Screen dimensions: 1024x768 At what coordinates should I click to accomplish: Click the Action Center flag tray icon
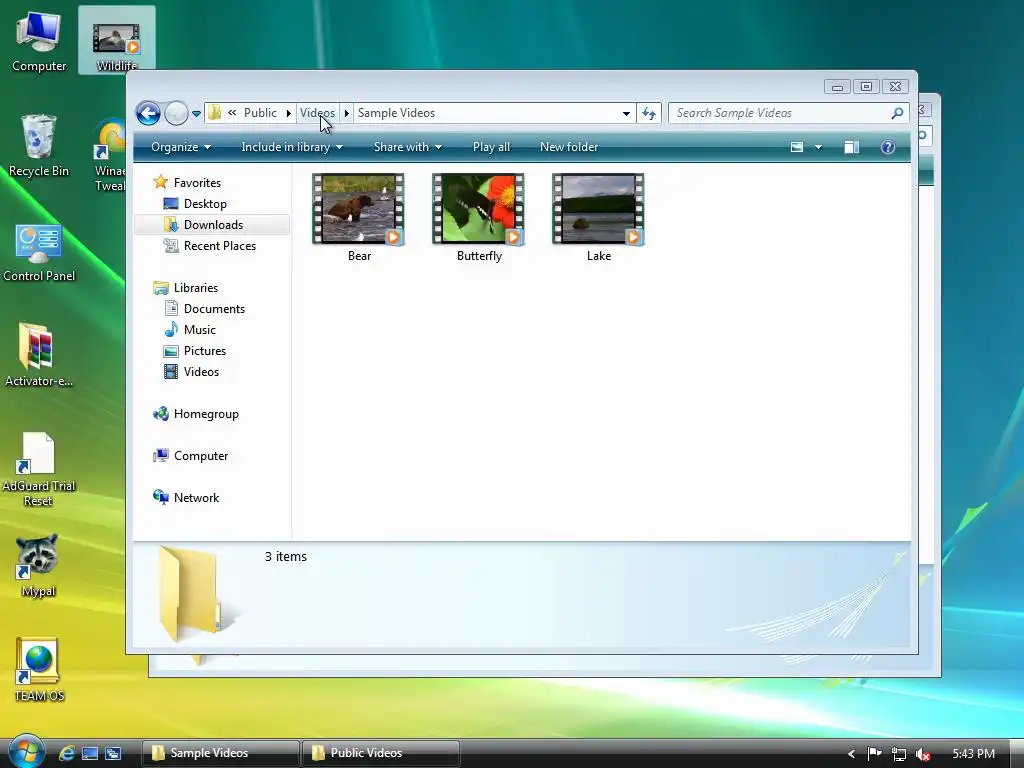tap(874, 754)
